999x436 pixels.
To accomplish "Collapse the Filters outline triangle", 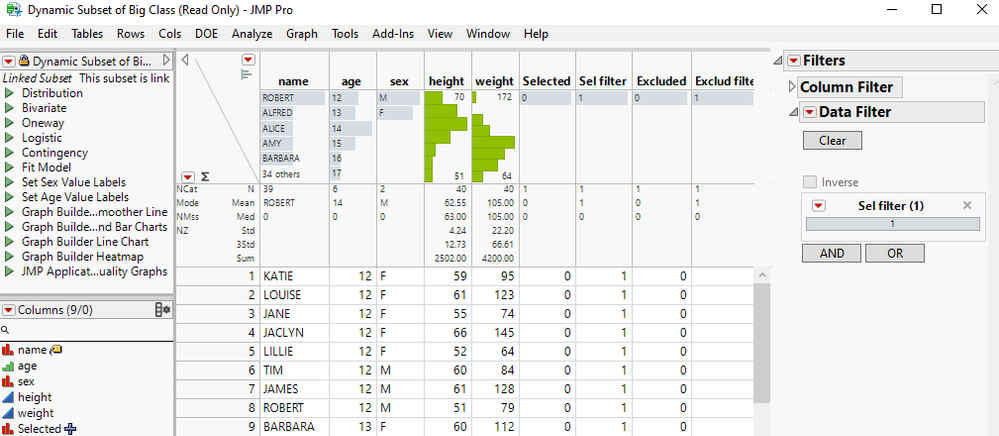I will coord(777,61).
